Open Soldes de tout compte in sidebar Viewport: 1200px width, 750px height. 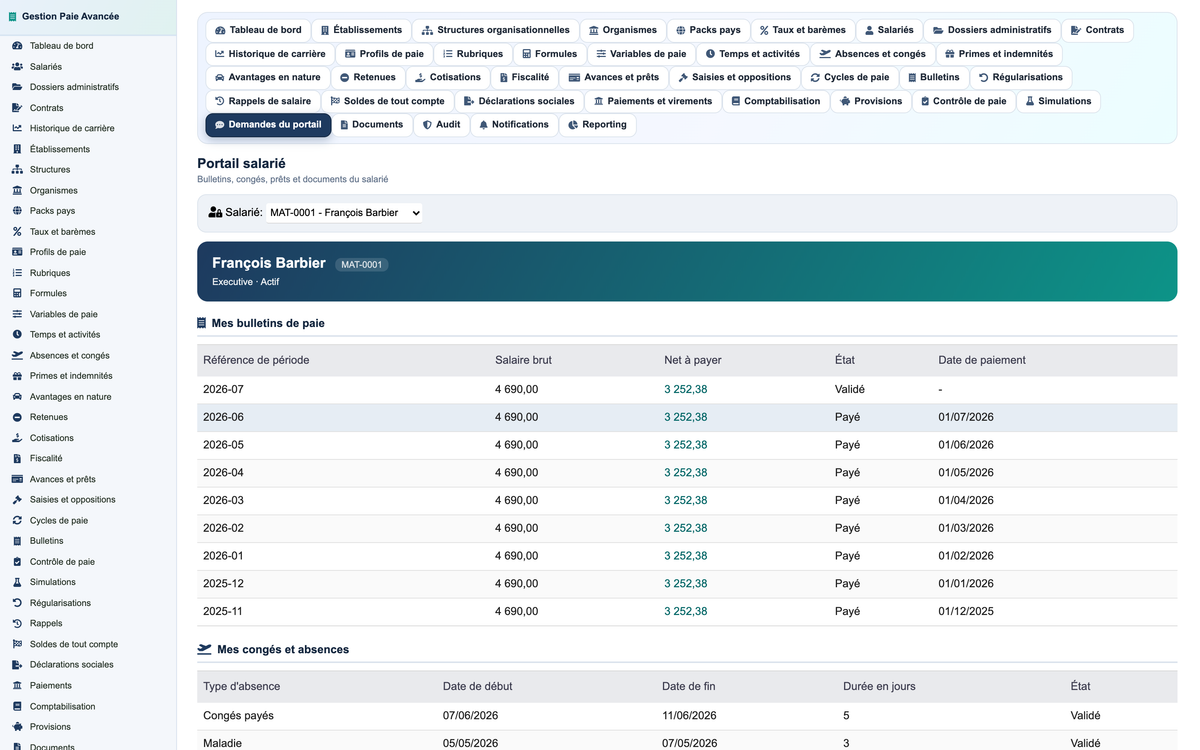pos(88,644)
